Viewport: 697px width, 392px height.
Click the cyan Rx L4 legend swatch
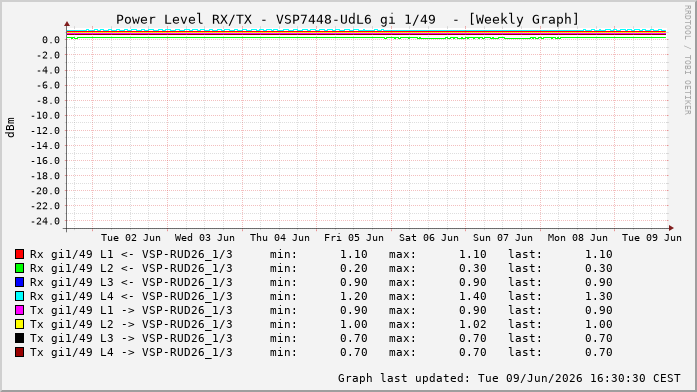(20, 296)
